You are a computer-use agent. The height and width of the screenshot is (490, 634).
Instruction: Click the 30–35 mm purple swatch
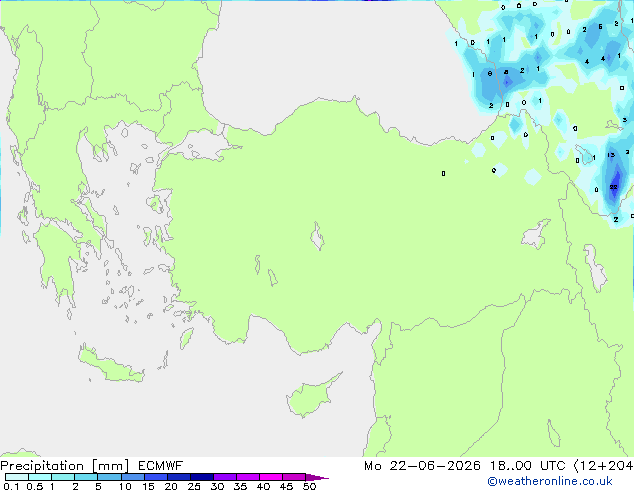(x=224, y=477)
